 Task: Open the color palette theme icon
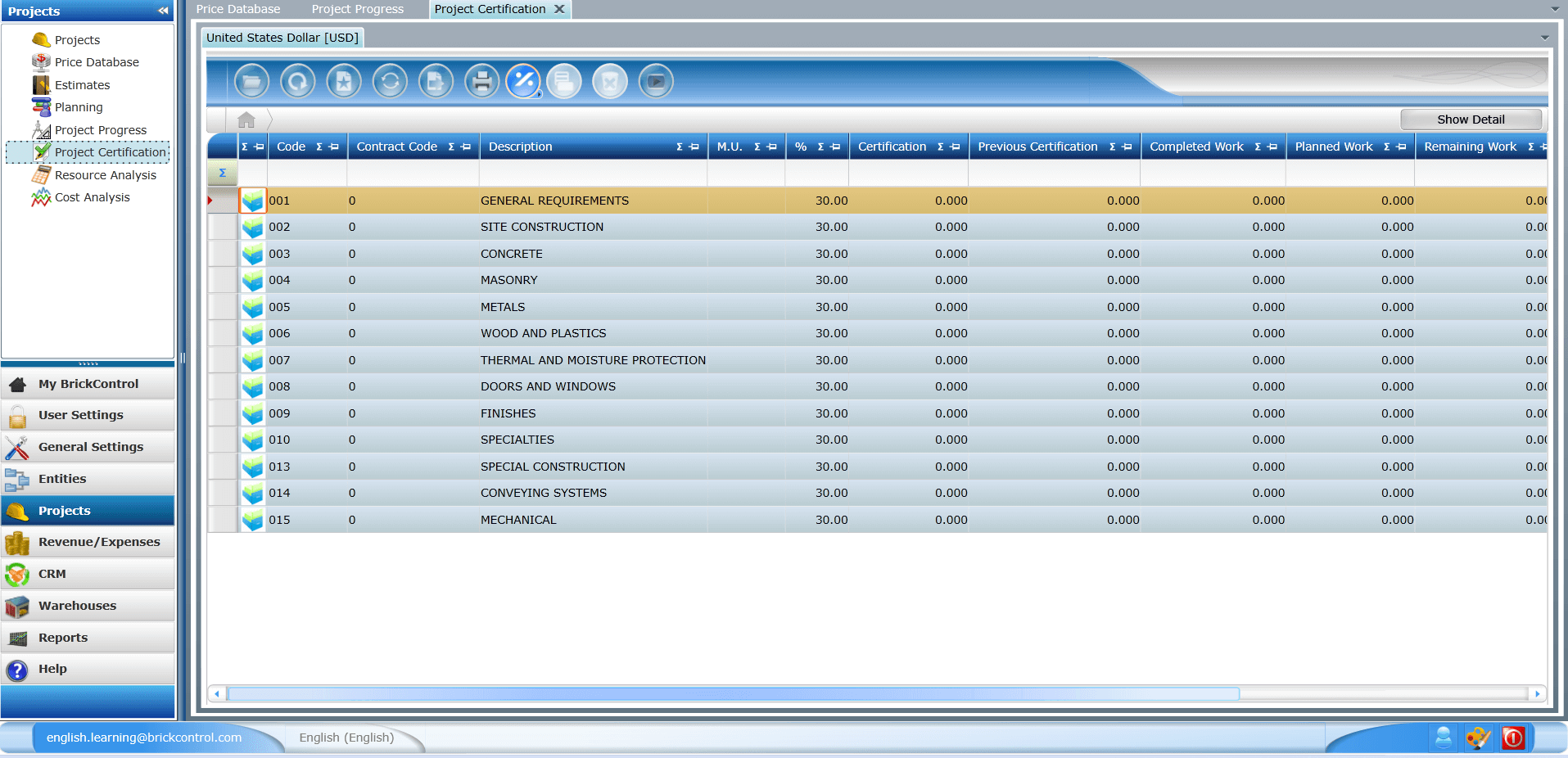1478,738
